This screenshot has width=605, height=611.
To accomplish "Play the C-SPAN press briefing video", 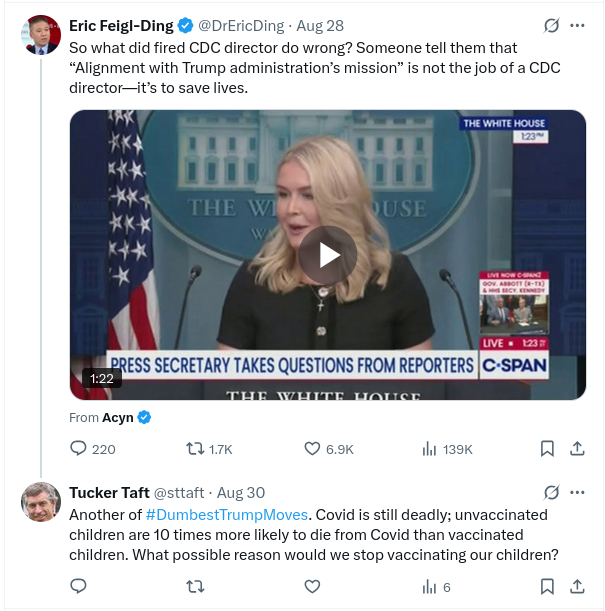I will (328, 255).
